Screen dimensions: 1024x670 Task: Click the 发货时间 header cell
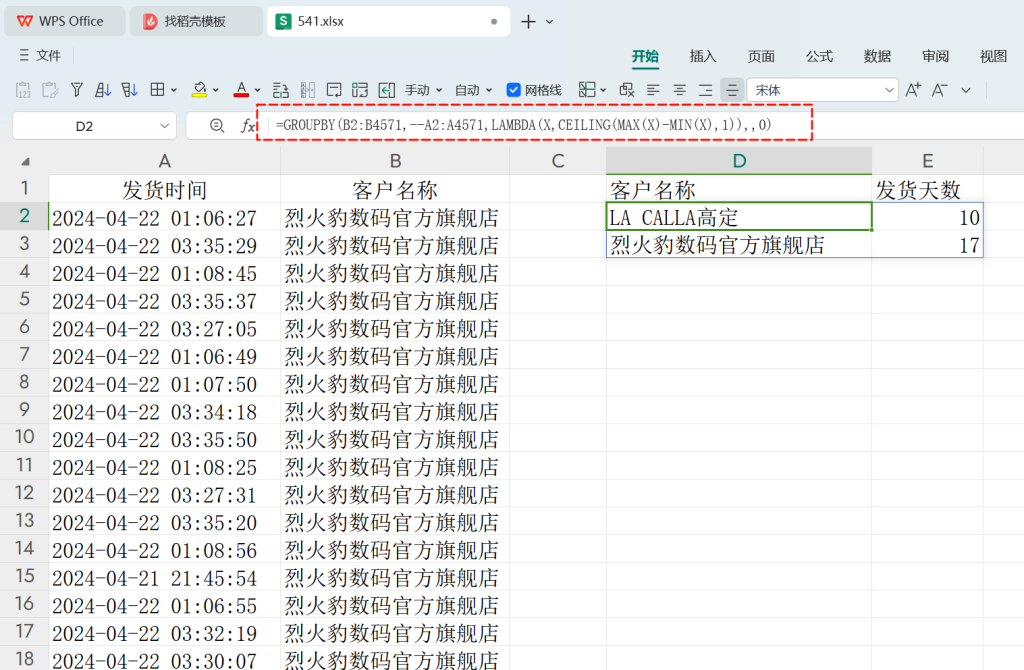(165, 189)
